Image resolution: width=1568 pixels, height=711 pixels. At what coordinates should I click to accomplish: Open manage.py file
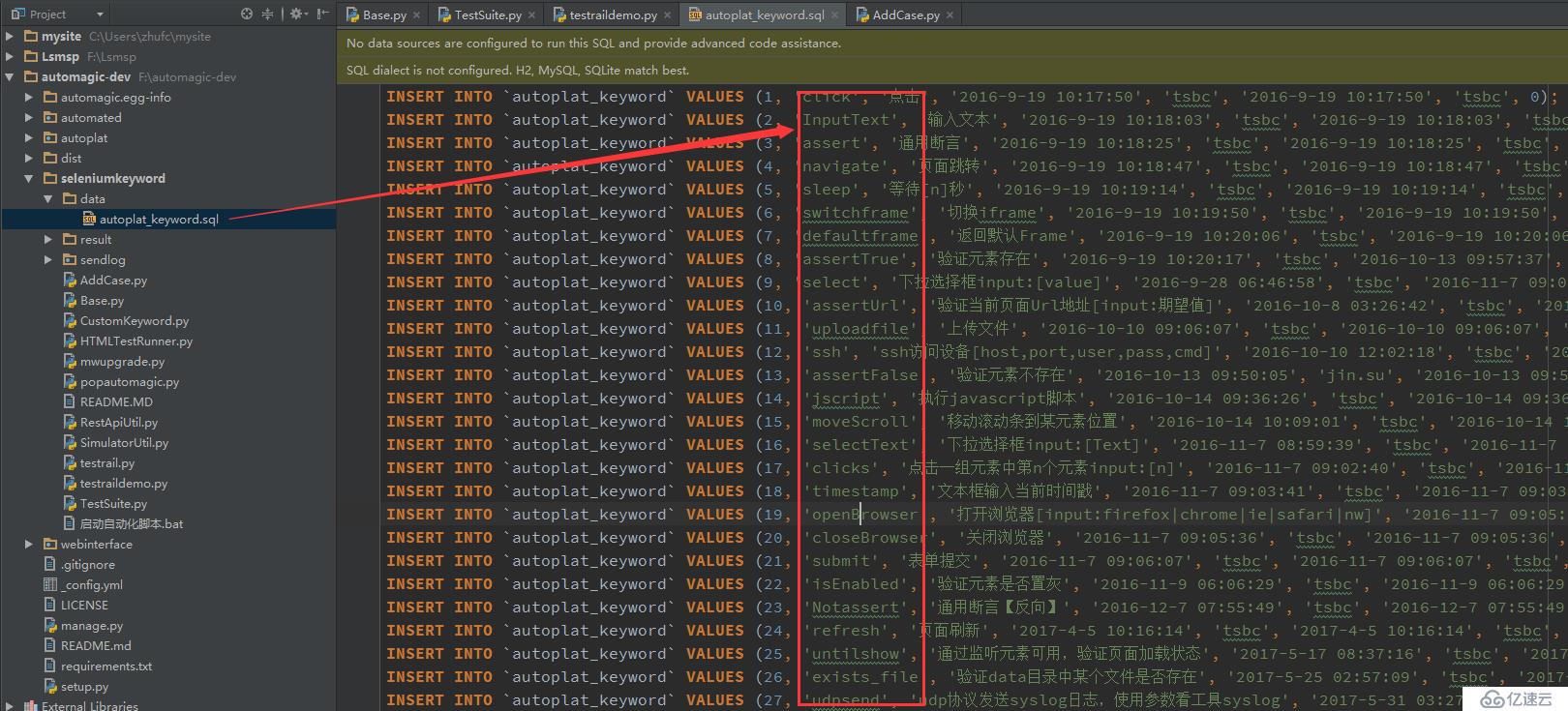(91, 625)
